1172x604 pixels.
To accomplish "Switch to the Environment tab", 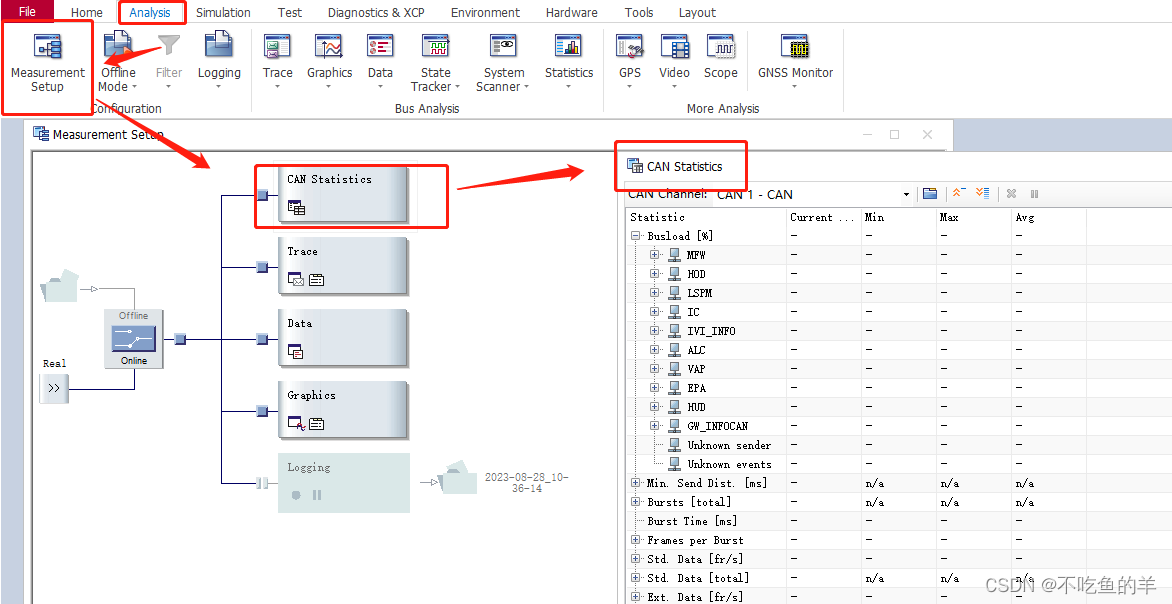I will point(485,12).
